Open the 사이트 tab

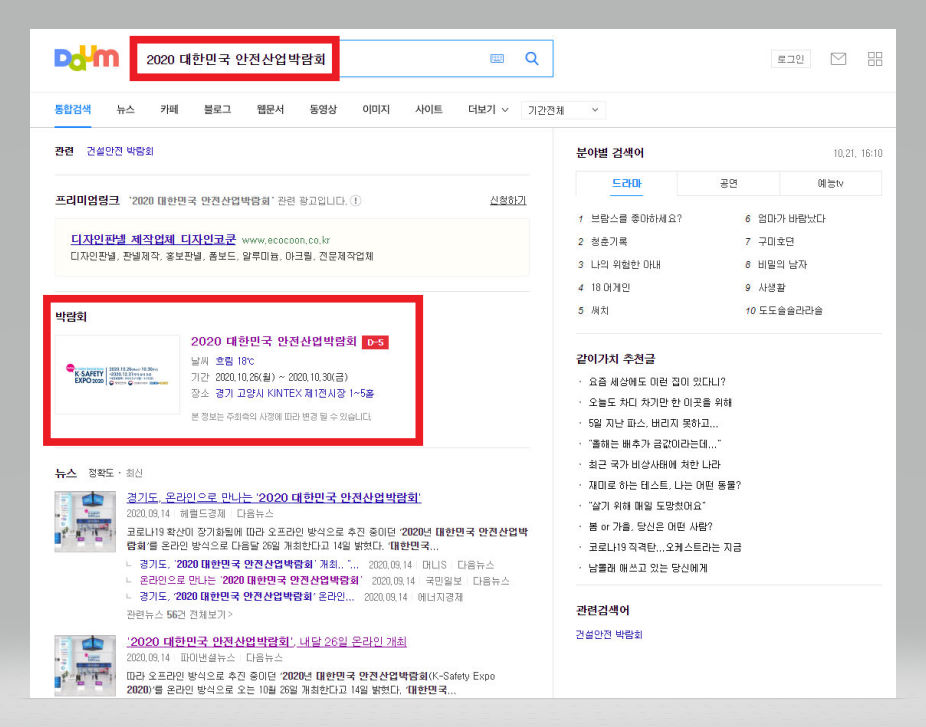click(x=429, y=109)
